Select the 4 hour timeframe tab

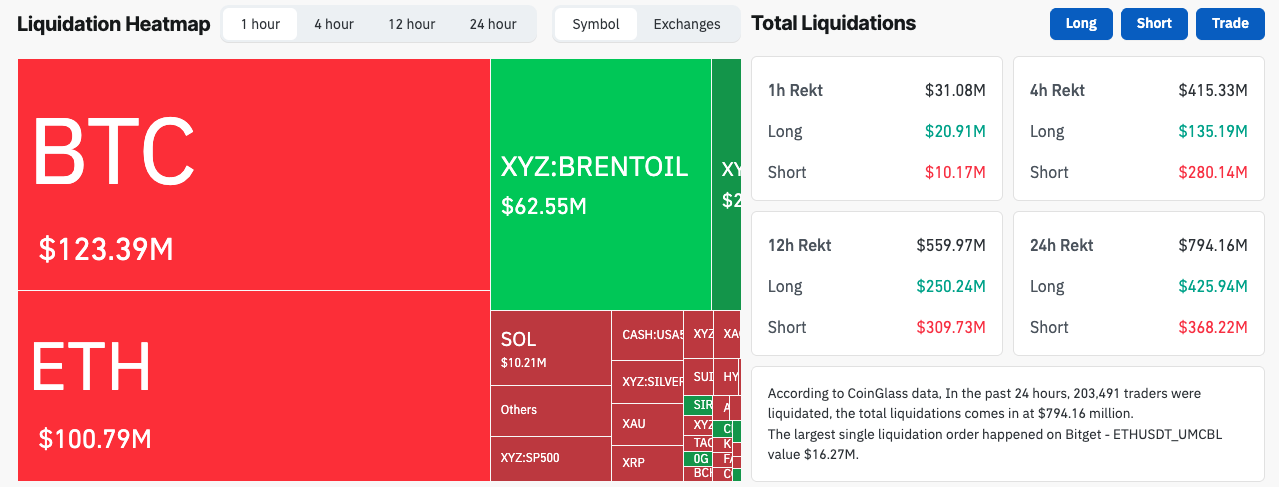[x=334, y=24]
